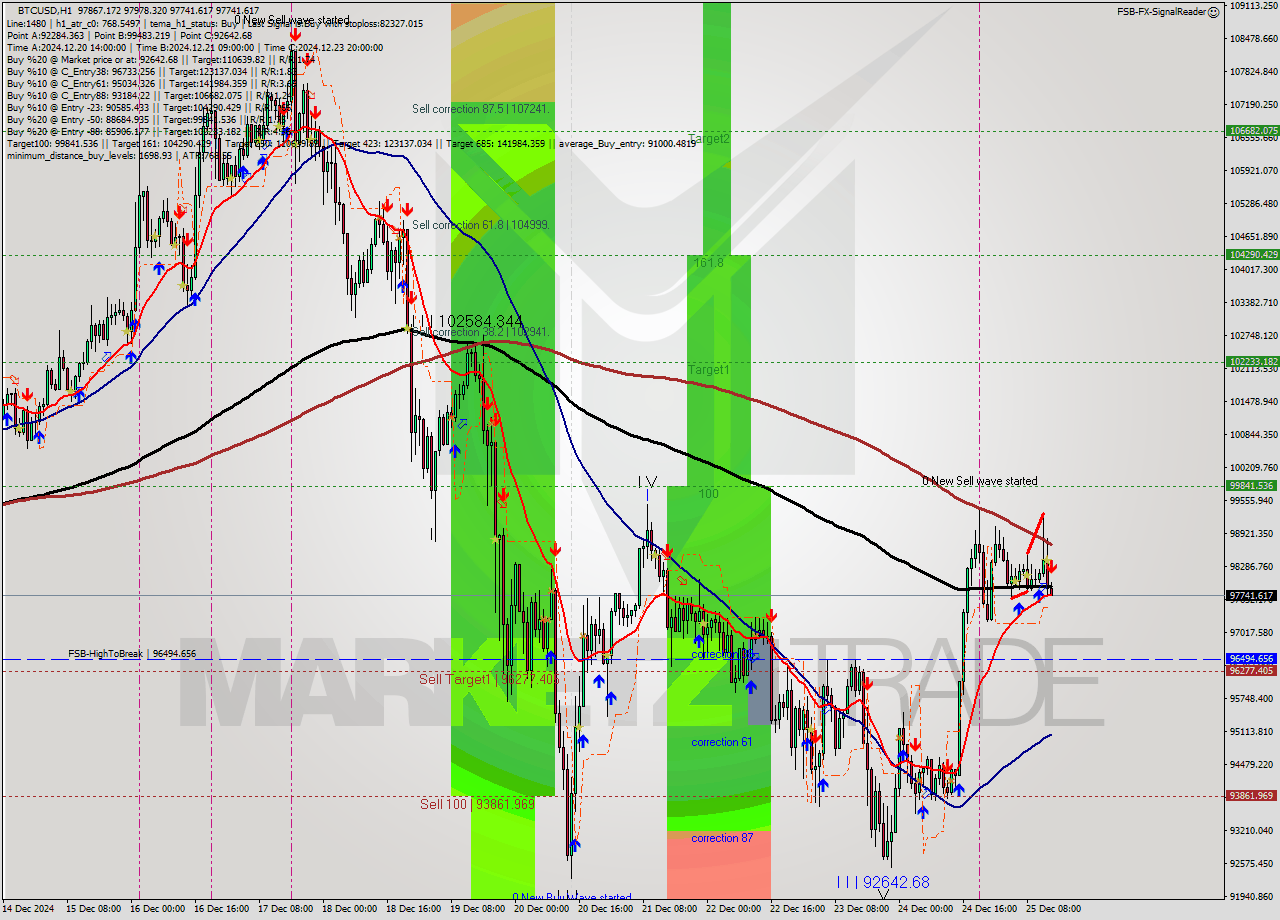Click the '161.8' Fibonacci label

click(x=708, y=262)
